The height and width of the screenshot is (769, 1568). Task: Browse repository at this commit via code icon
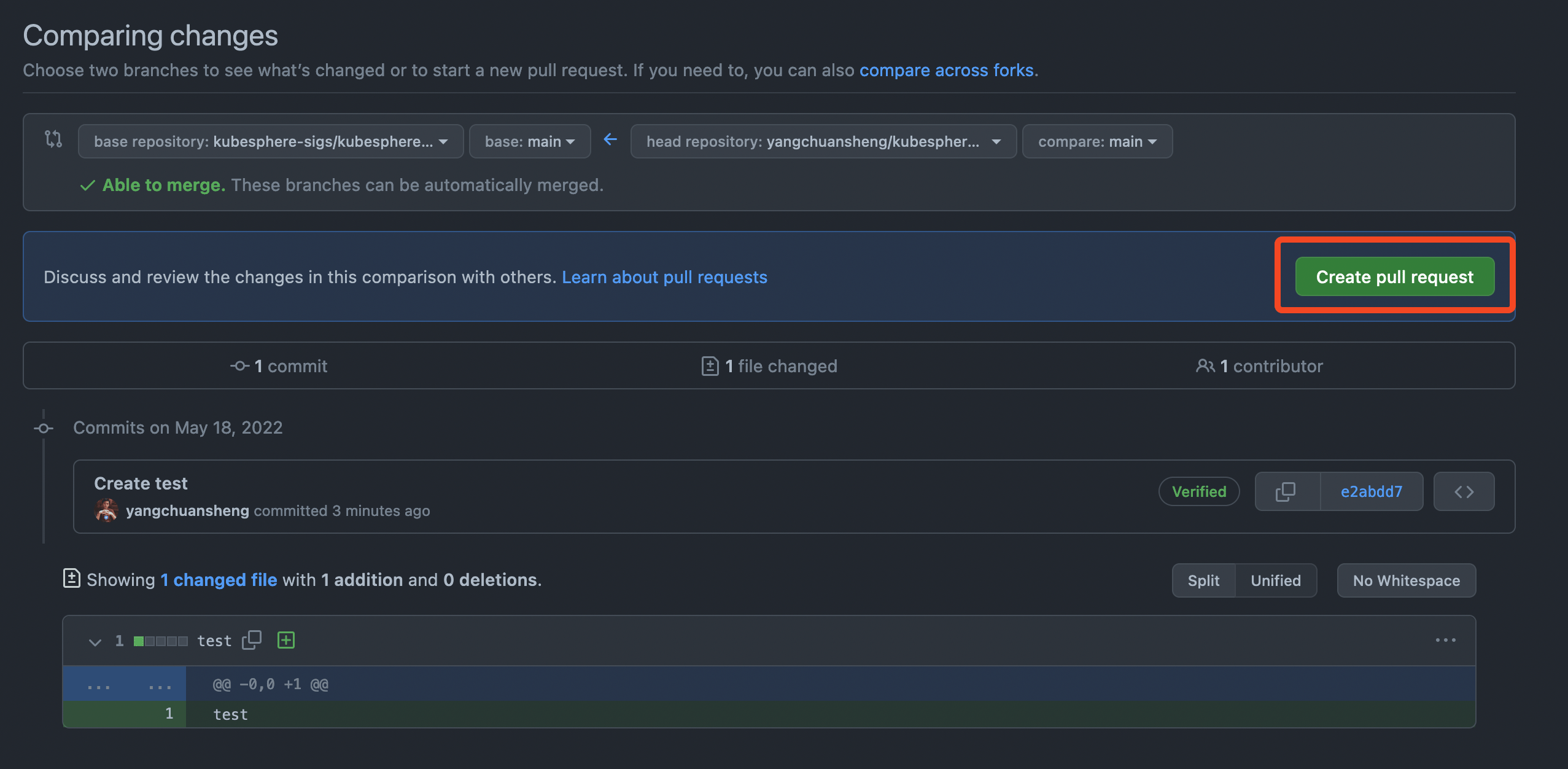[1464, 491]
